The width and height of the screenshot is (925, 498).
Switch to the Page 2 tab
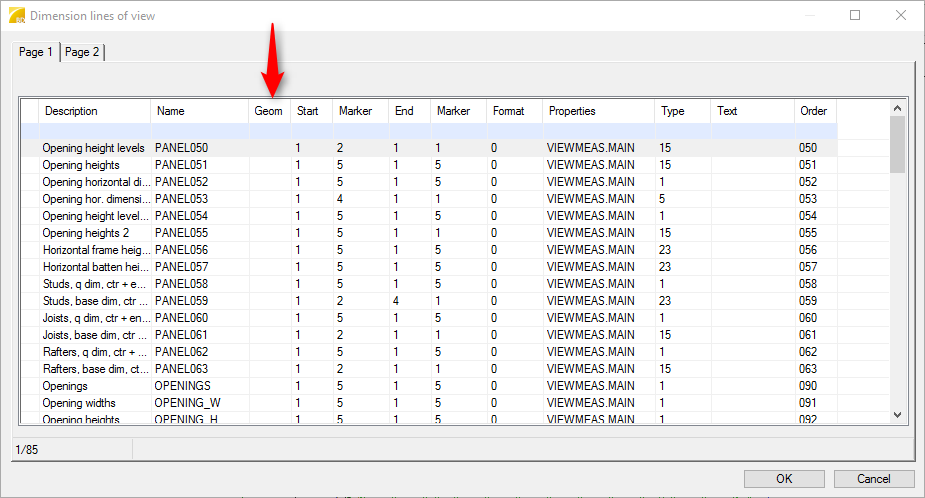point(82,52)
